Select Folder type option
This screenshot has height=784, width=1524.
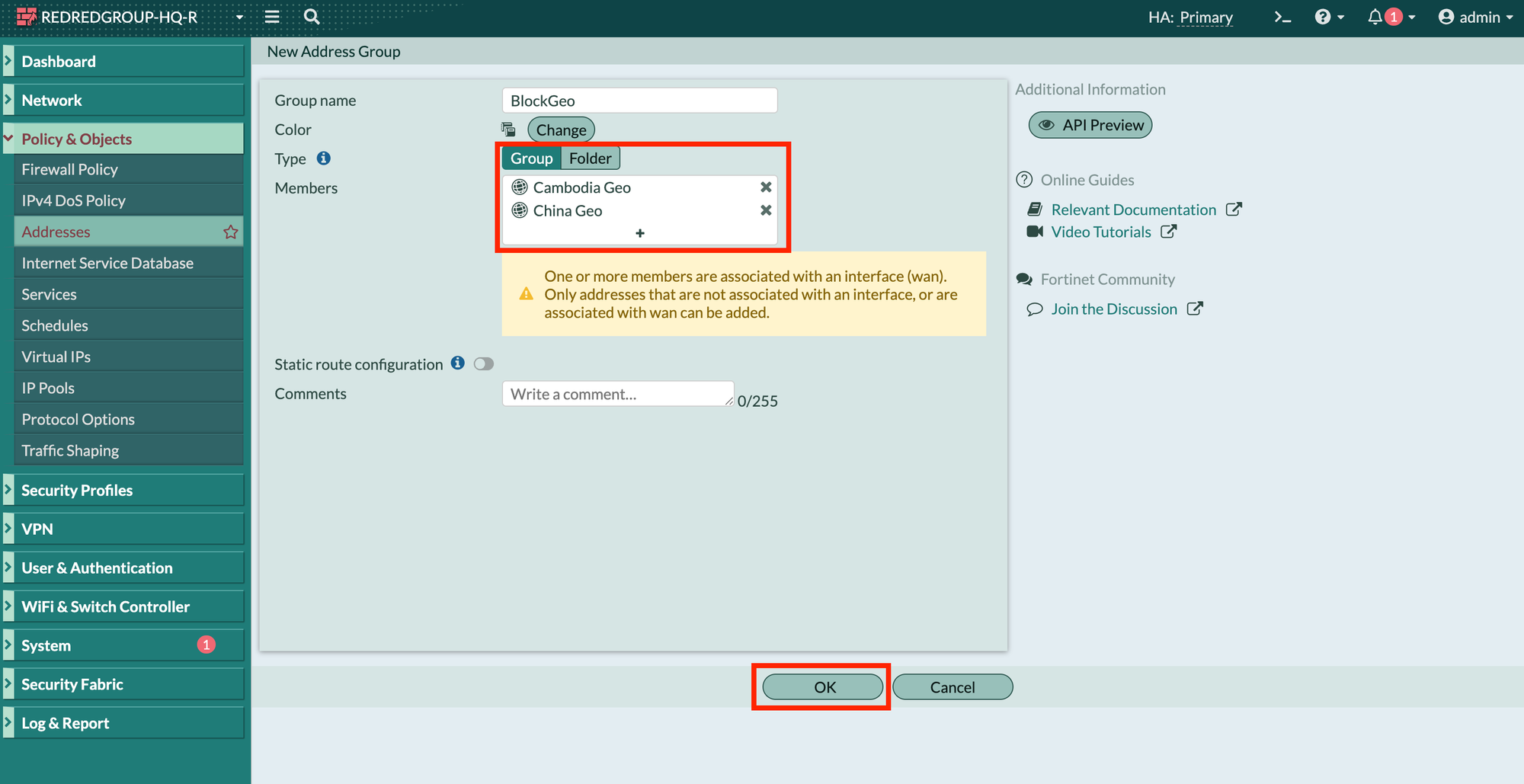click(x=590, y=158)
